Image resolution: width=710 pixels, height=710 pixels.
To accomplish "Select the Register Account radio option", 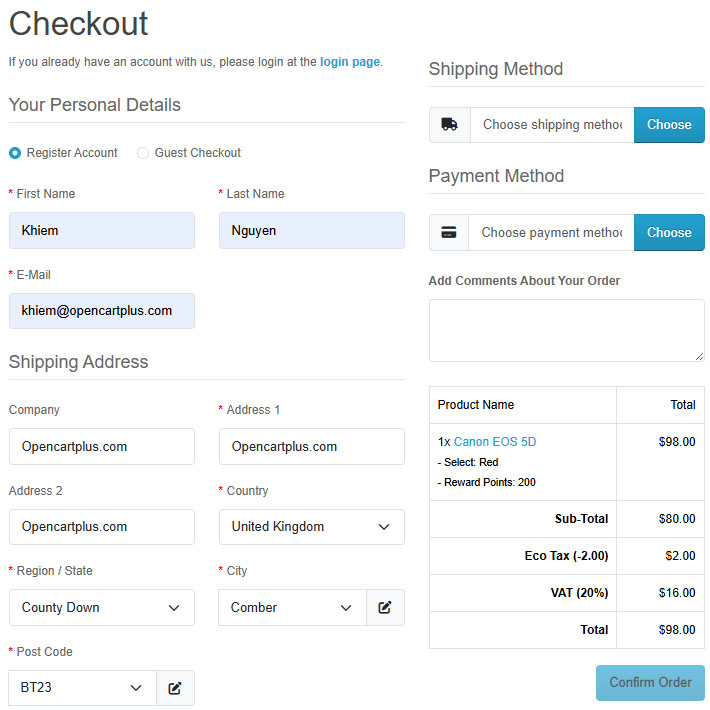I will coord(15,153).
